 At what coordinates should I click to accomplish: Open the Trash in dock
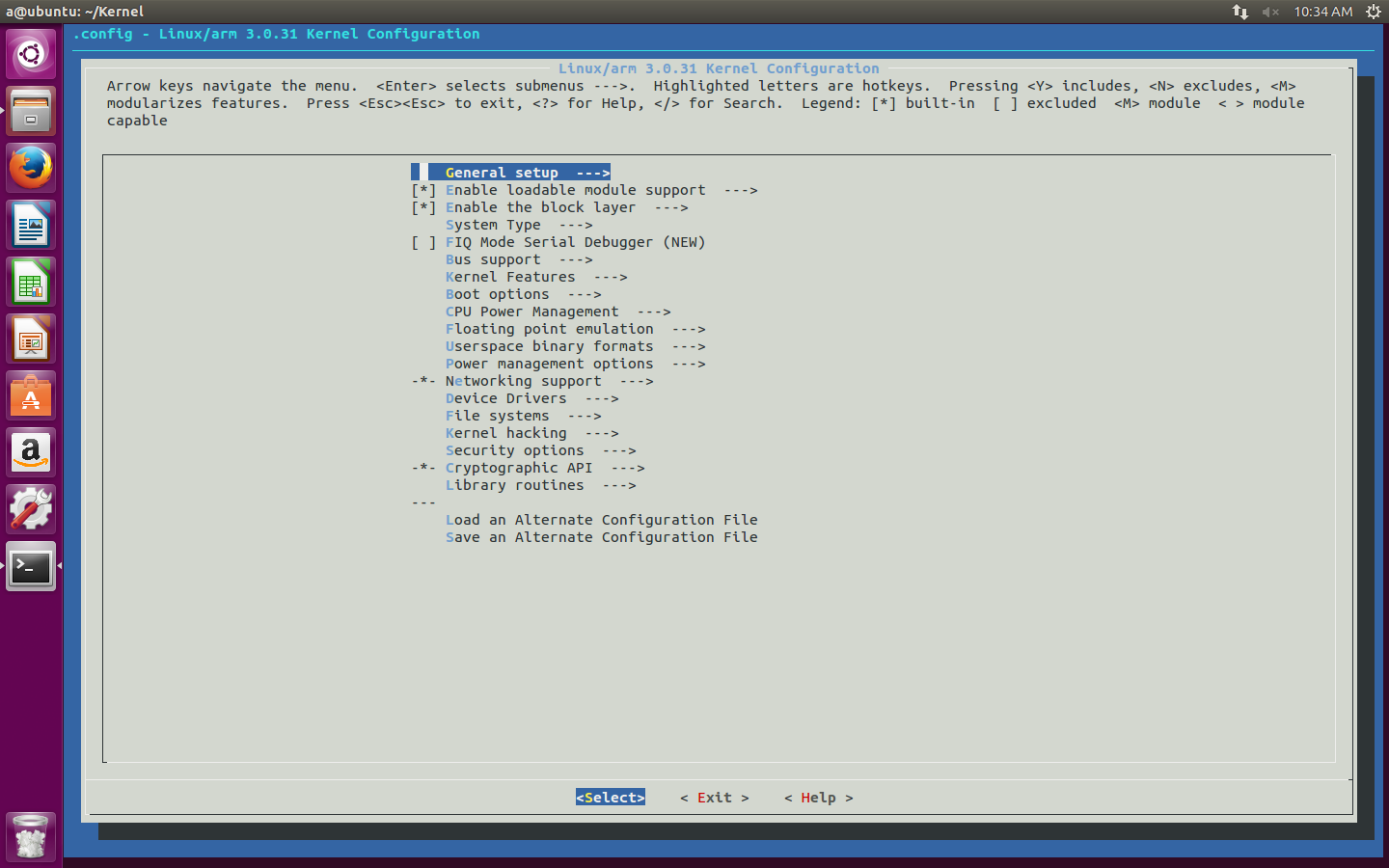pos(31,836)
